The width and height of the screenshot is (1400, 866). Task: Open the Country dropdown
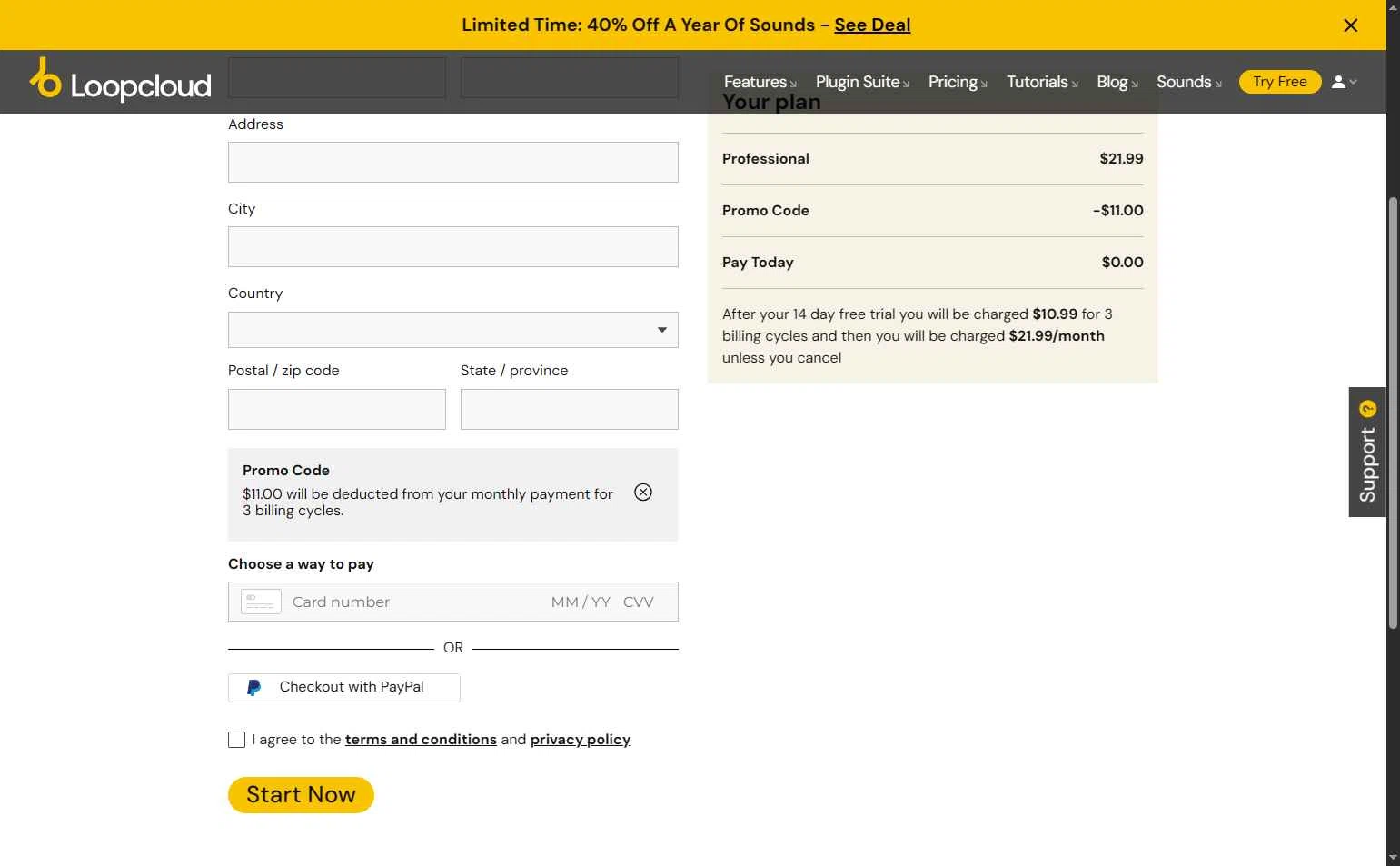[453, 330]
